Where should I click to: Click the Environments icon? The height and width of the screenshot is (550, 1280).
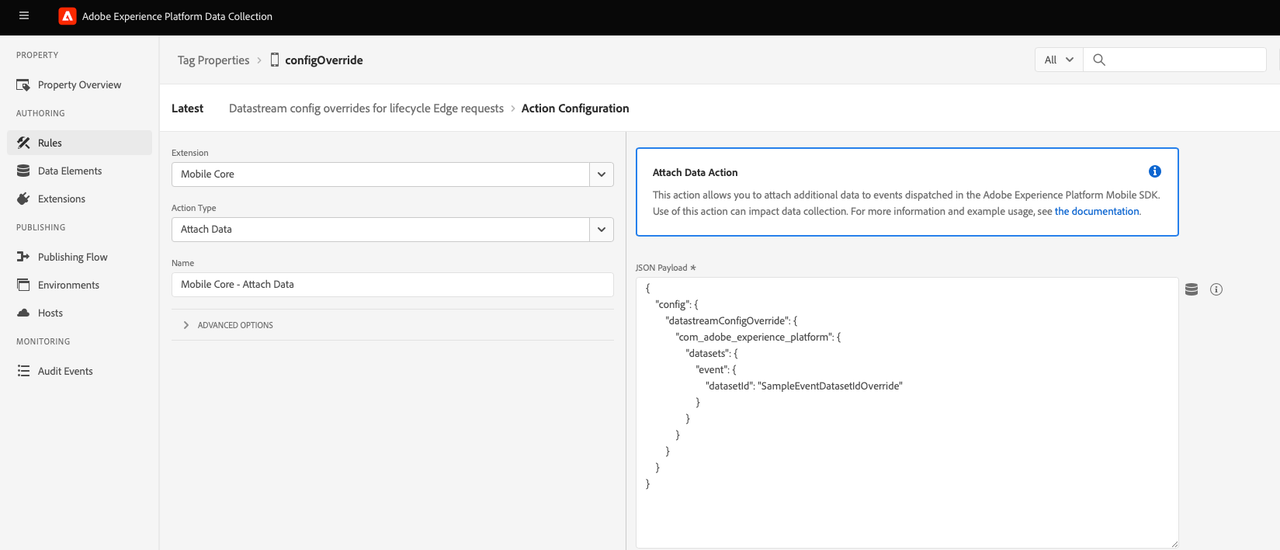pos(24,285)
